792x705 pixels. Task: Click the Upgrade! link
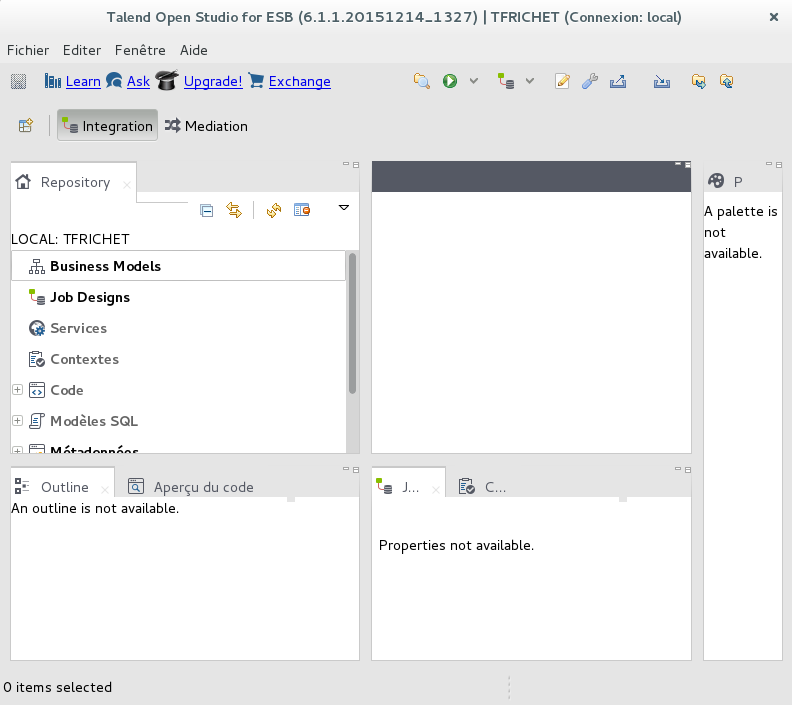pos(213,81)
